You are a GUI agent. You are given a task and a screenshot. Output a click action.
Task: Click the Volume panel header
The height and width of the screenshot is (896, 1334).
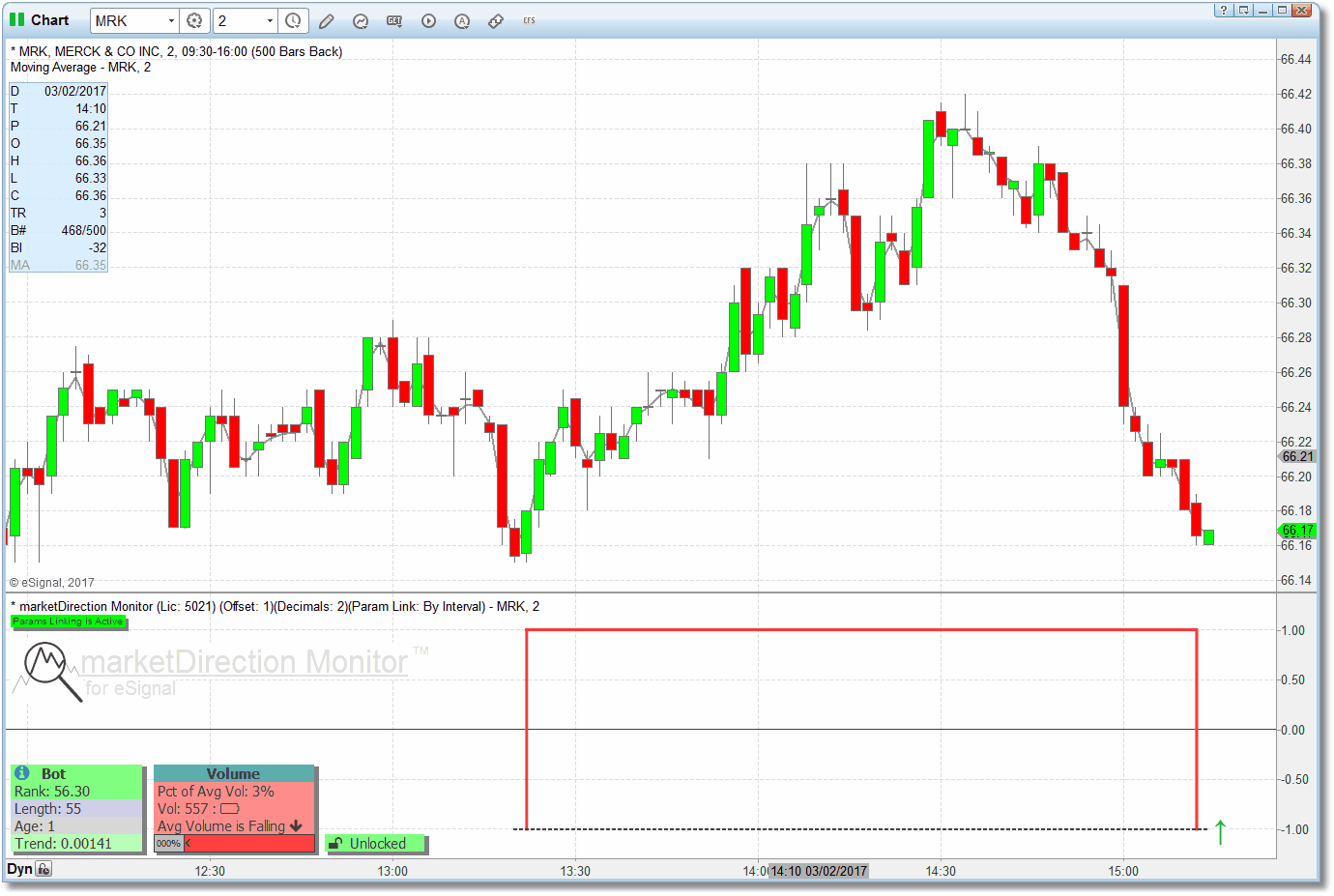tap(234, 773)
